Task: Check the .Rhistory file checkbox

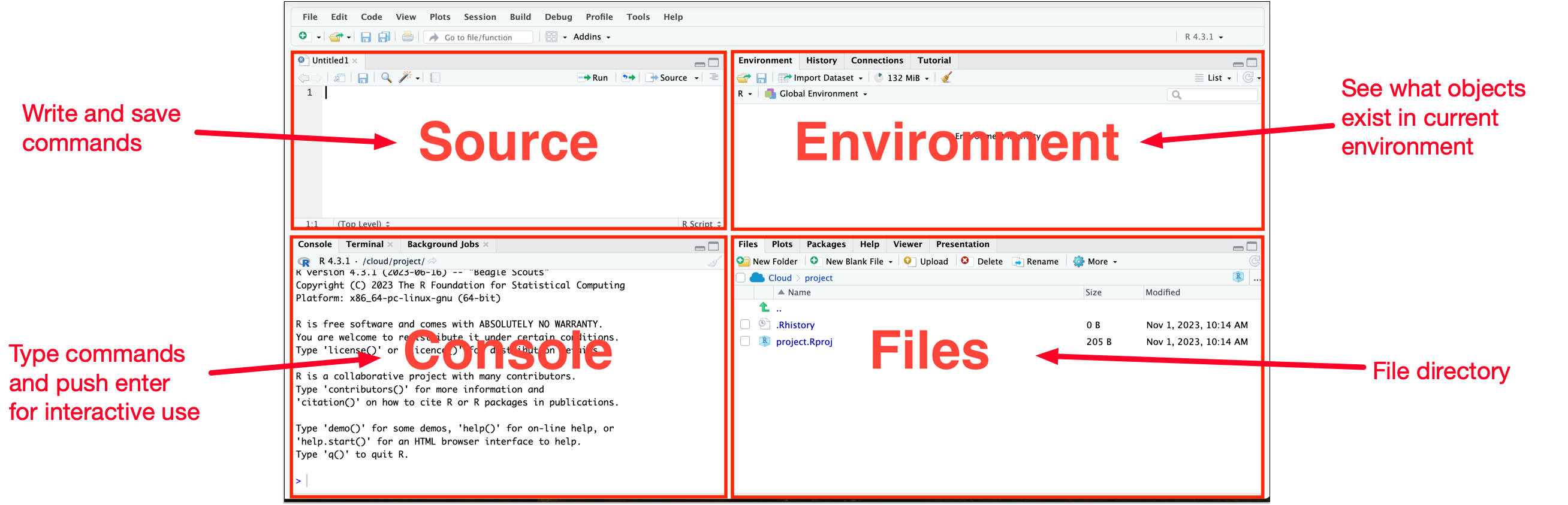Action: click(x=744, y=324)
